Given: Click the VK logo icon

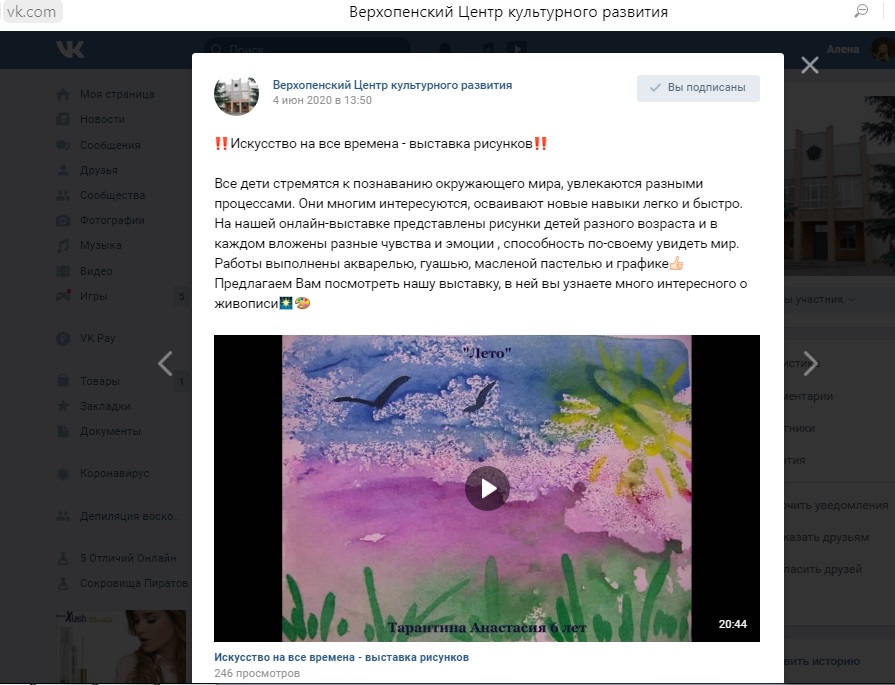Looking at the screenshot, I should pyautogui.click(x=70, y=50).
